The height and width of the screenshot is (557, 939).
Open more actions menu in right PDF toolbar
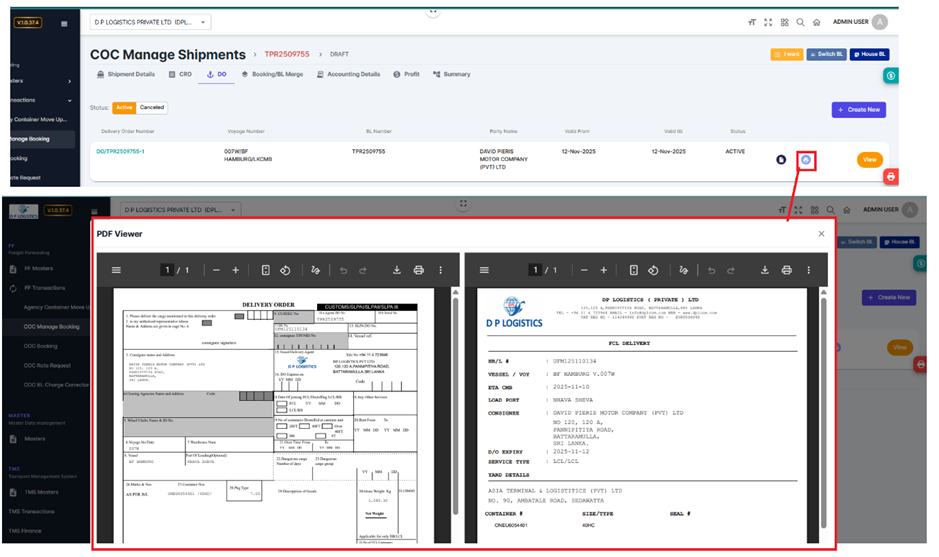pos(810,270)
